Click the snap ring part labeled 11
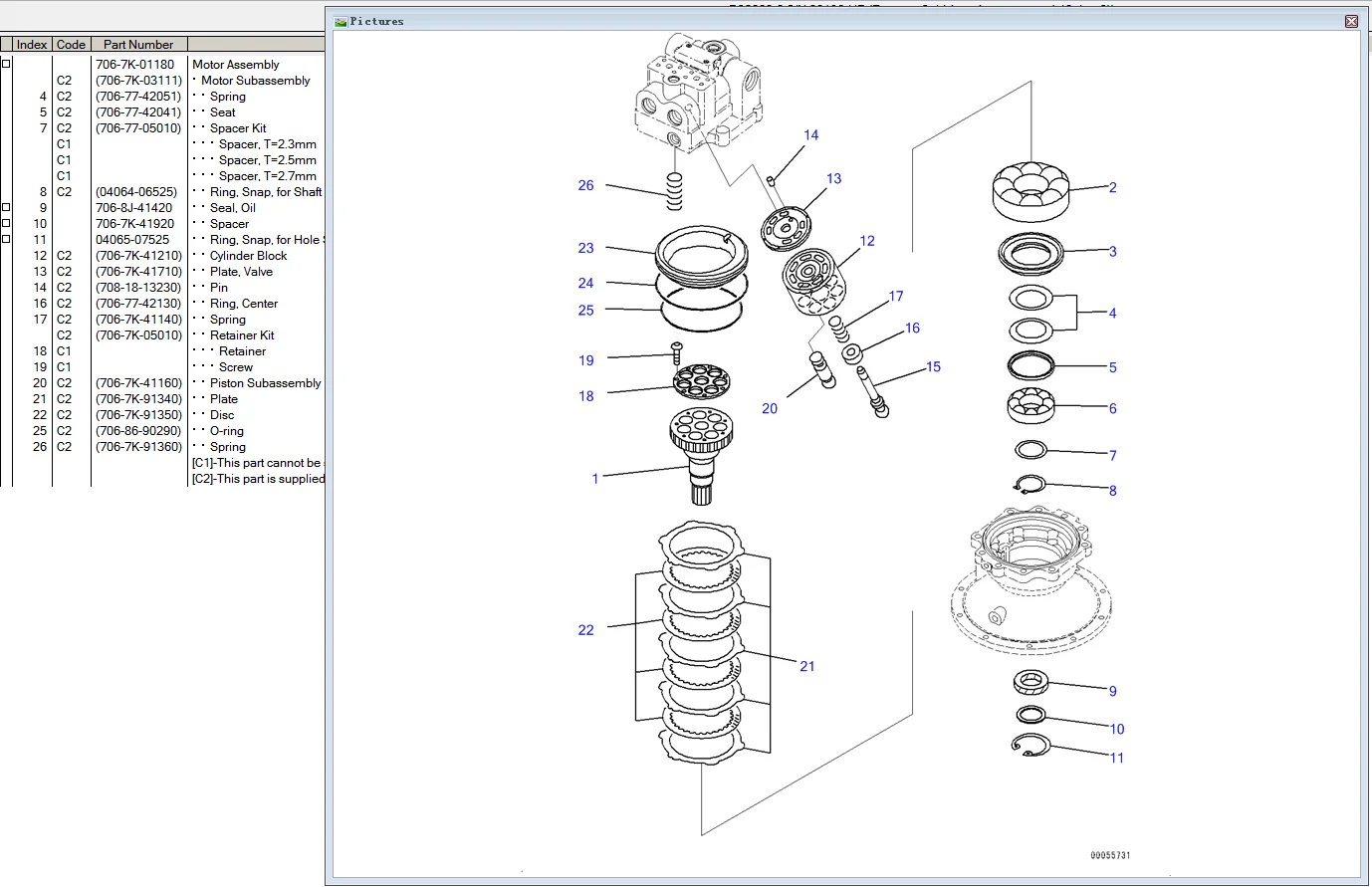This screenshot has width=1372, height=887. [1030, 745]
